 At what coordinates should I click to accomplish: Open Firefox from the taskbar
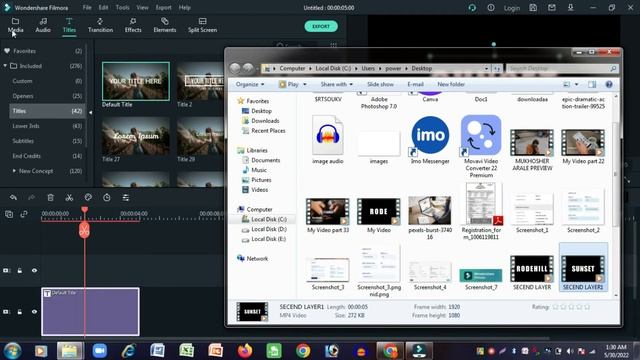point(245,351)
